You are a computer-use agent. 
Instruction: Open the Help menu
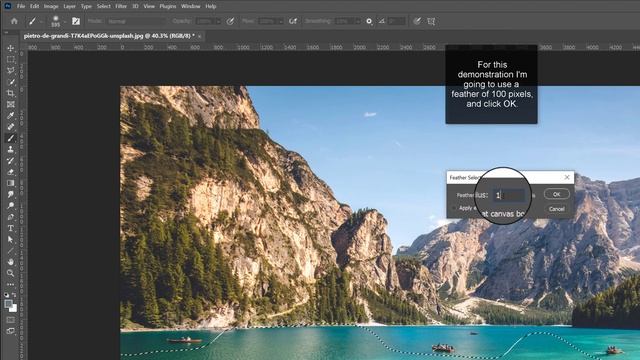[211, 6]
